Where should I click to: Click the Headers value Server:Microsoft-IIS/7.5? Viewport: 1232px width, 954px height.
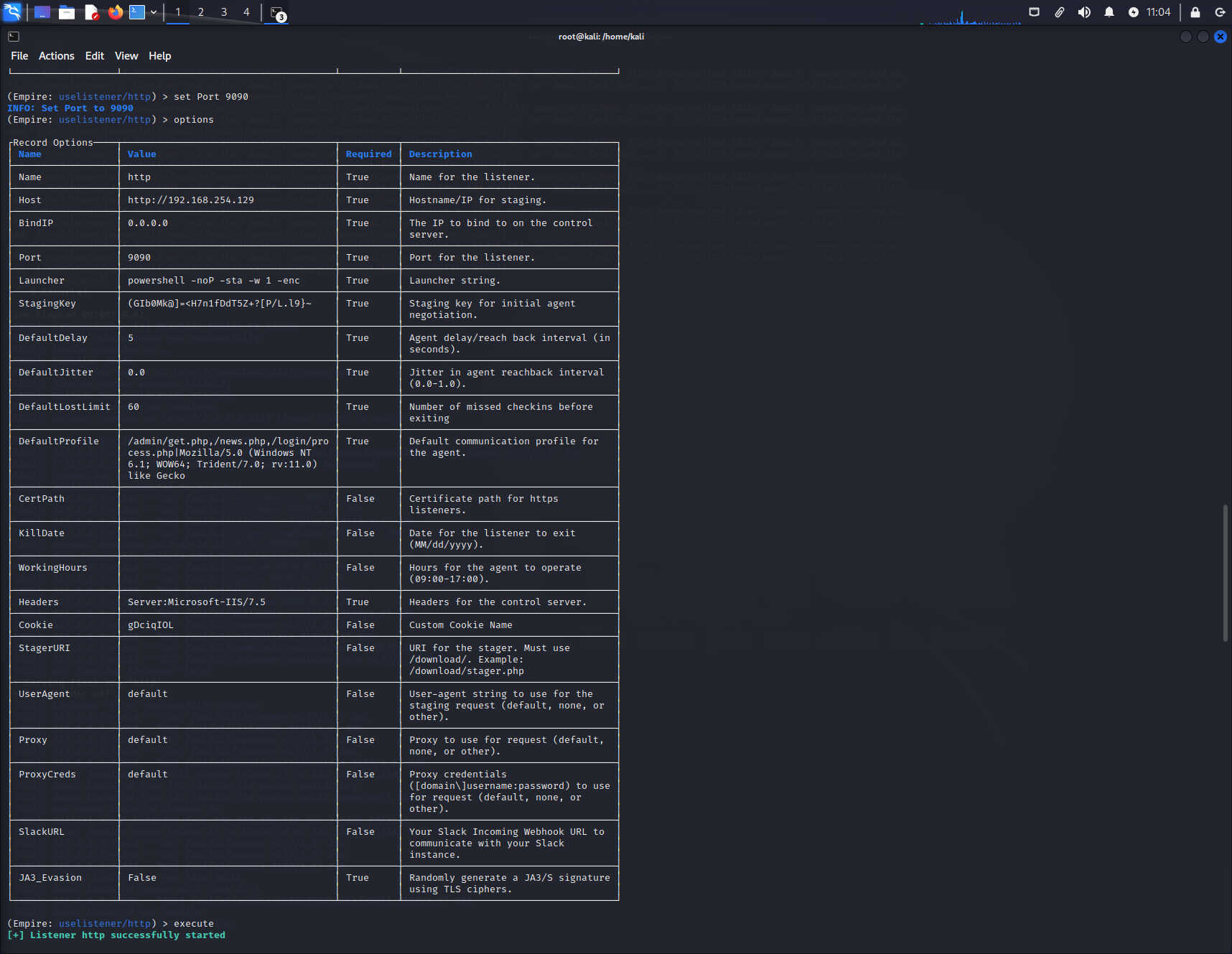pos(197,602)
